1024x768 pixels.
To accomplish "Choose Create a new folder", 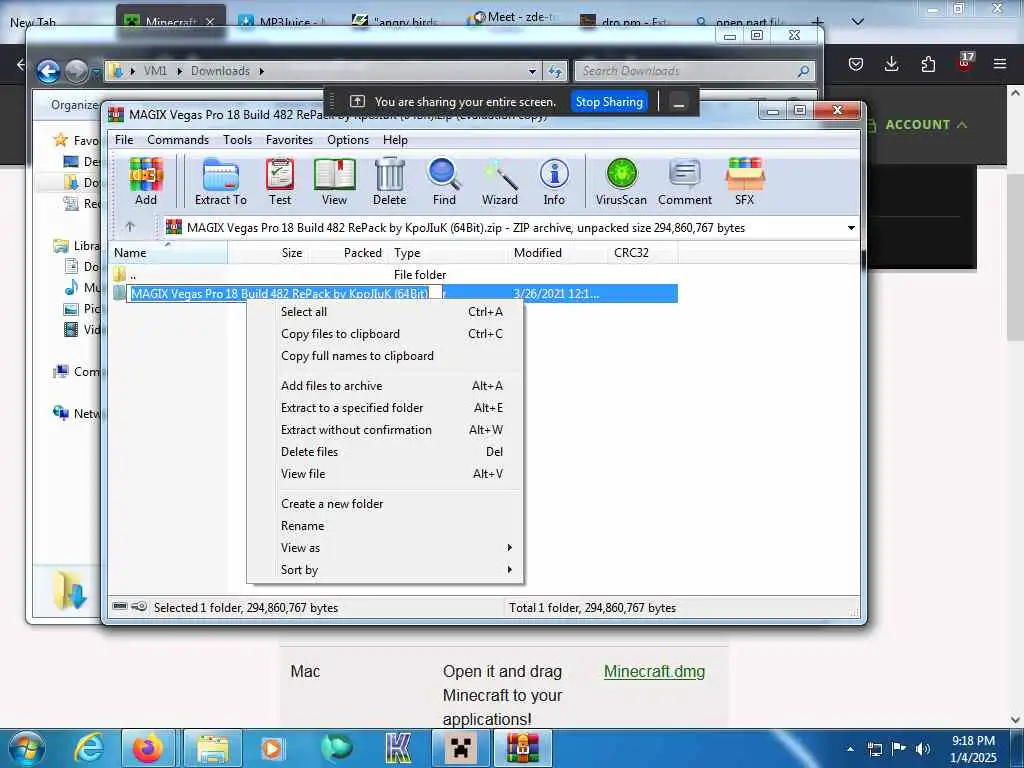I will click(385, 504).
